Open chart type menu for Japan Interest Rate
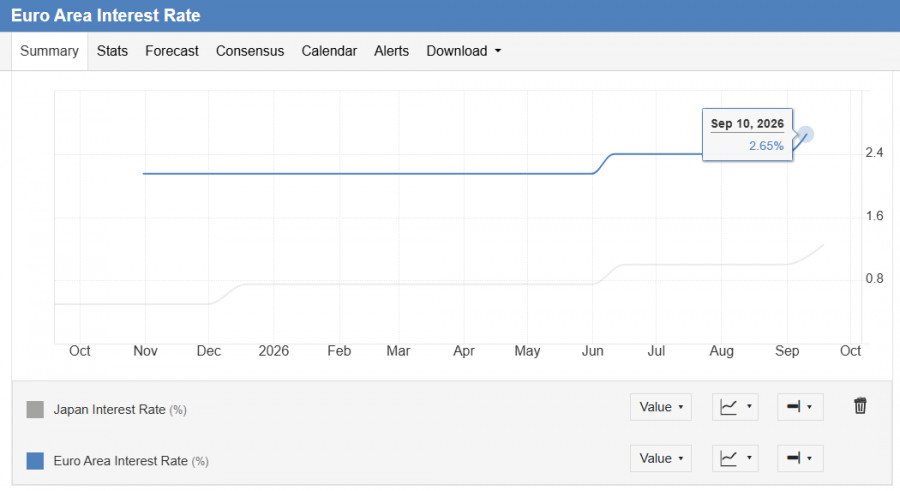Image resolution: width=900 pixels, height=491 pixels. (735, 407)
